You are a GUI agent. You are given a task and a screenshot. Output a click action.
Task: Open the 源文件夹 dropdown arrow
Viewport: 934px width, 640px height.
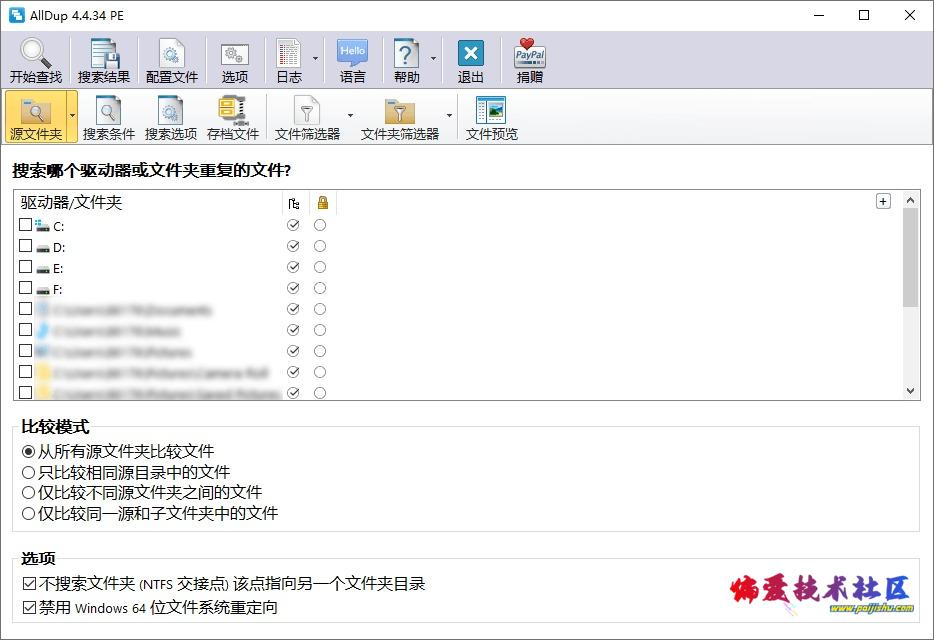tap(72, 116)
